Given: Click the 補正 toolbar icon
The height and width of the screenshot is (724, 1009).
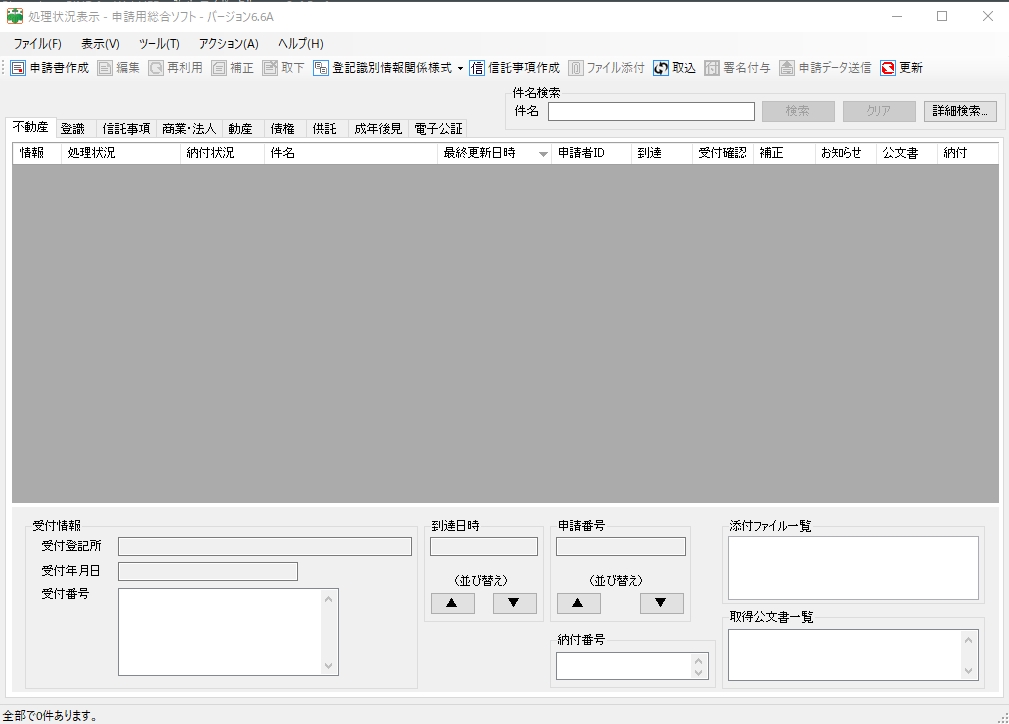Looking at the screenshot, I should [219, 68].
